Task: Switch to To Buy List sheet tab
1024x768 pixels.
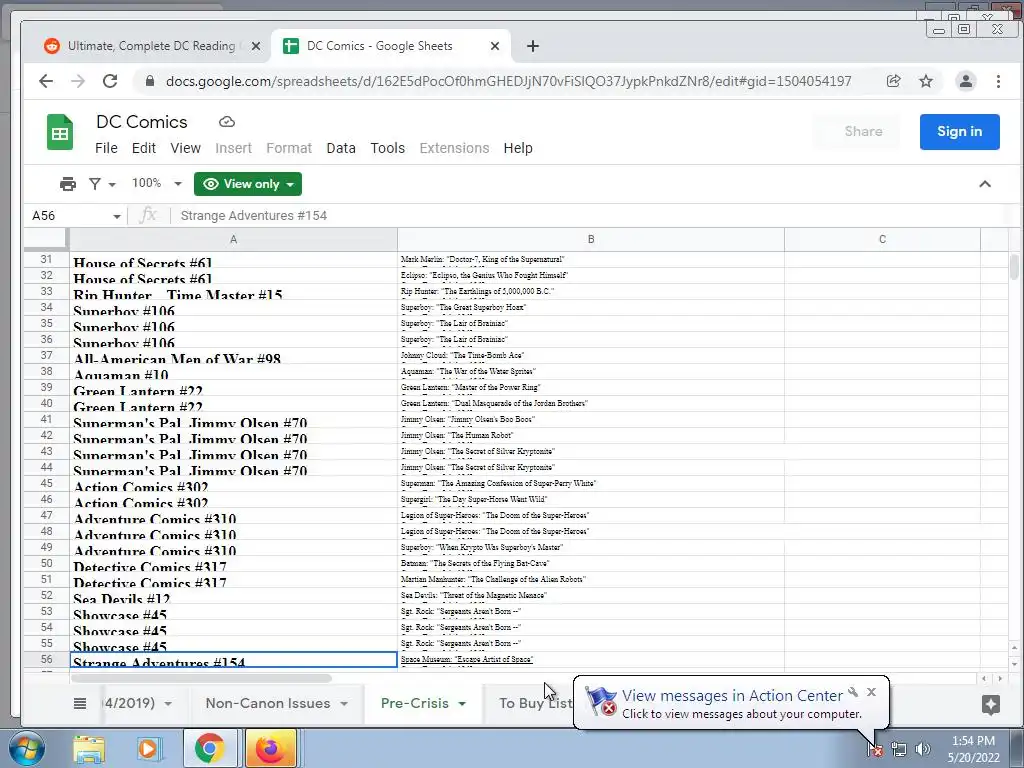Action: tap(536, 703)
